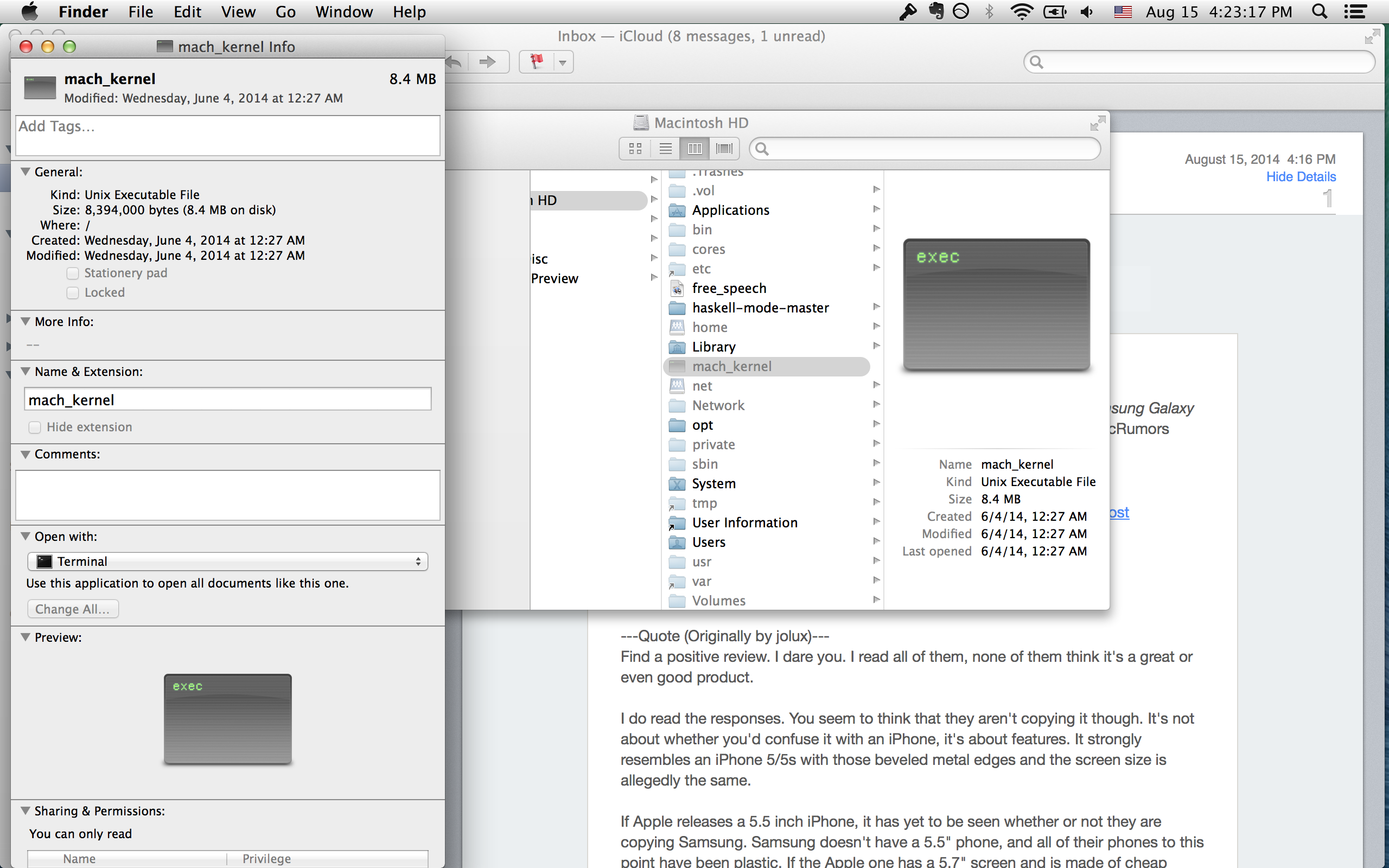Click the Mail window search field
The width and height of the screenshot is (1389, 868).
[1199, 61]
